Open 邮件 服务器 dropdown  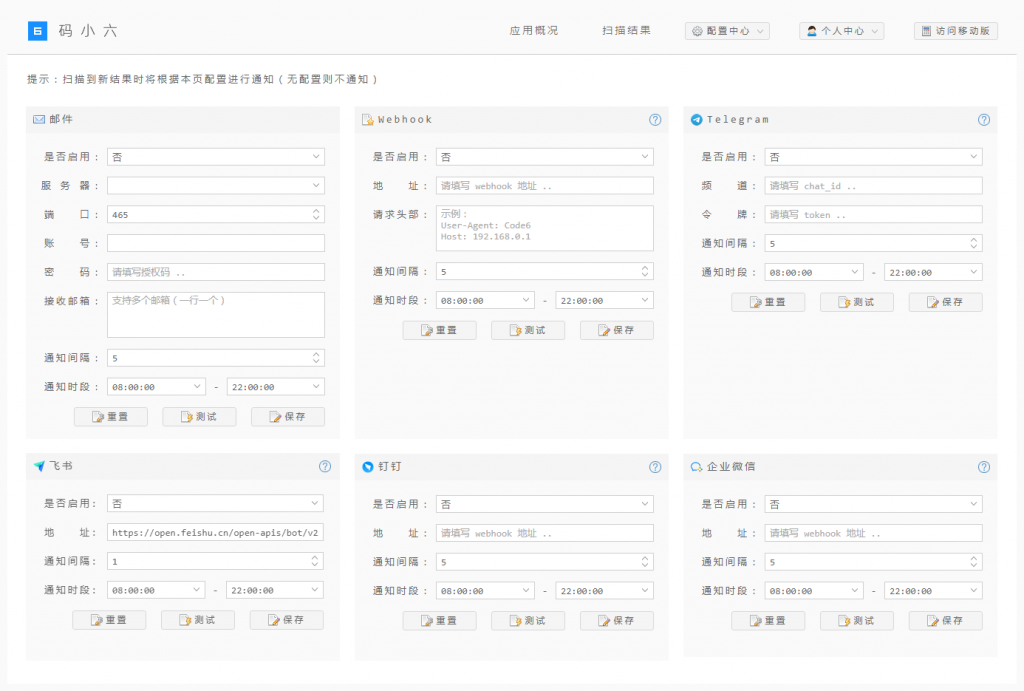tap(216, 185)
